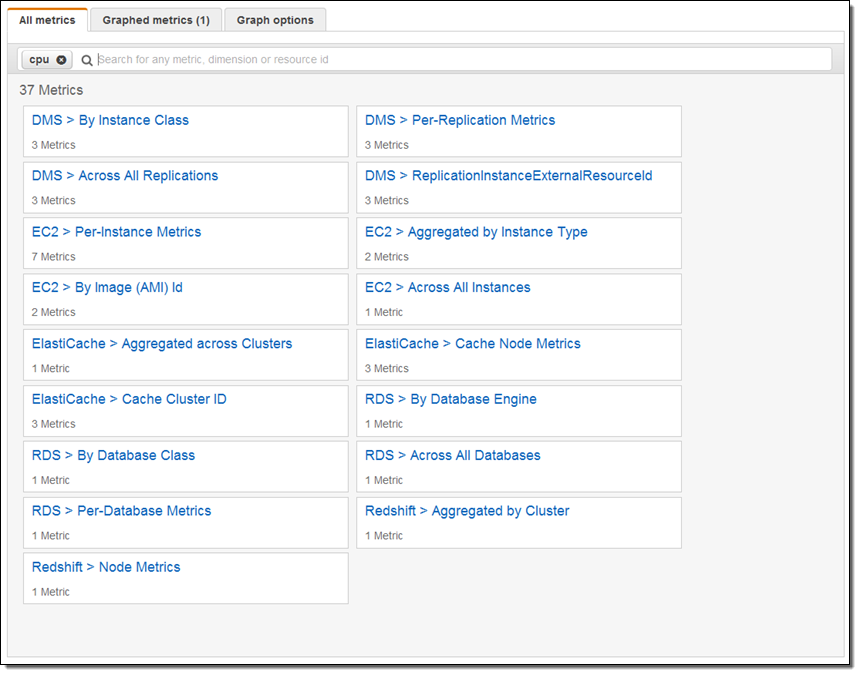Screen dimensions: 860x675
Task: Choose EC2 Across All Instances
Action: [447, 288]
